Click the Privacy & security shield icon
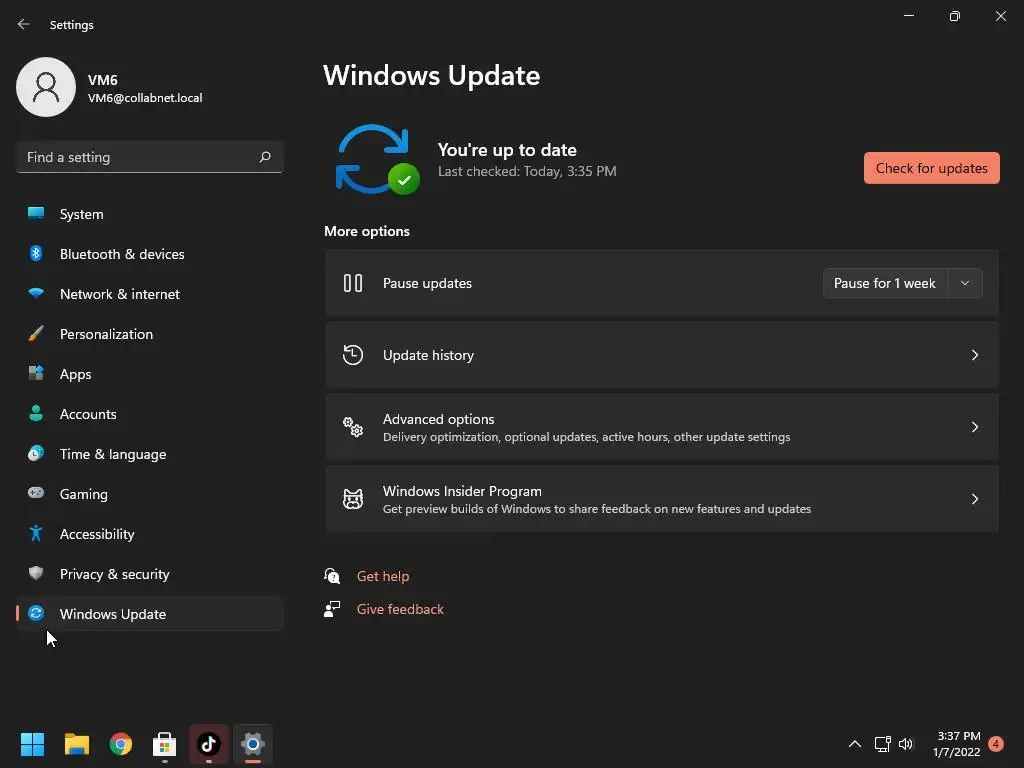Image resolution: width=1024 pixels, height=768 pixels. click(36, 573)
